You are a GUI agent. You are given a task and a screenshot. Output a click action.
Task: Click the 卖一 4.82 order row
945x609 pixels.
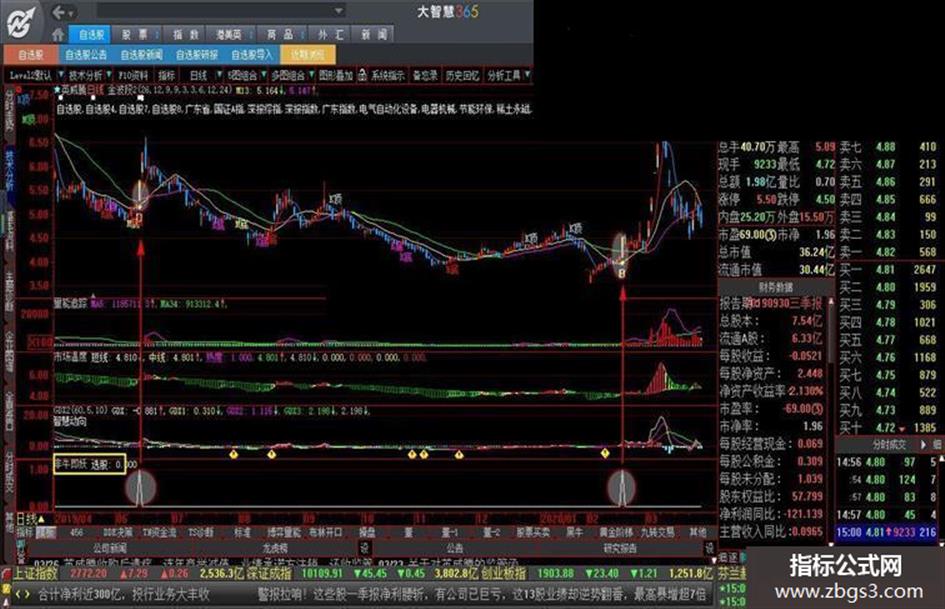[888, 252]
